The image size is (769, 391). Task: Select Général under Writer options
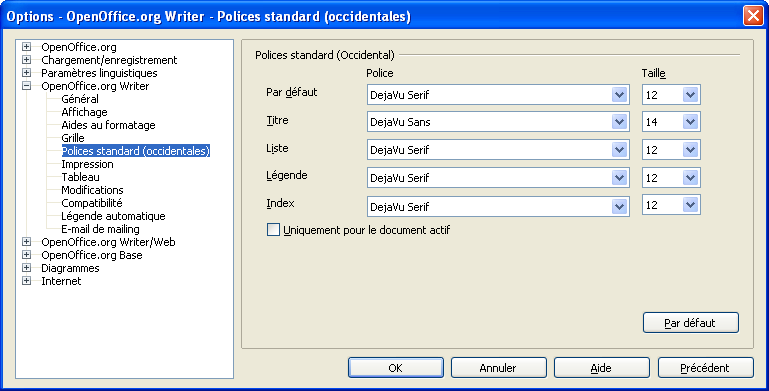80,99
